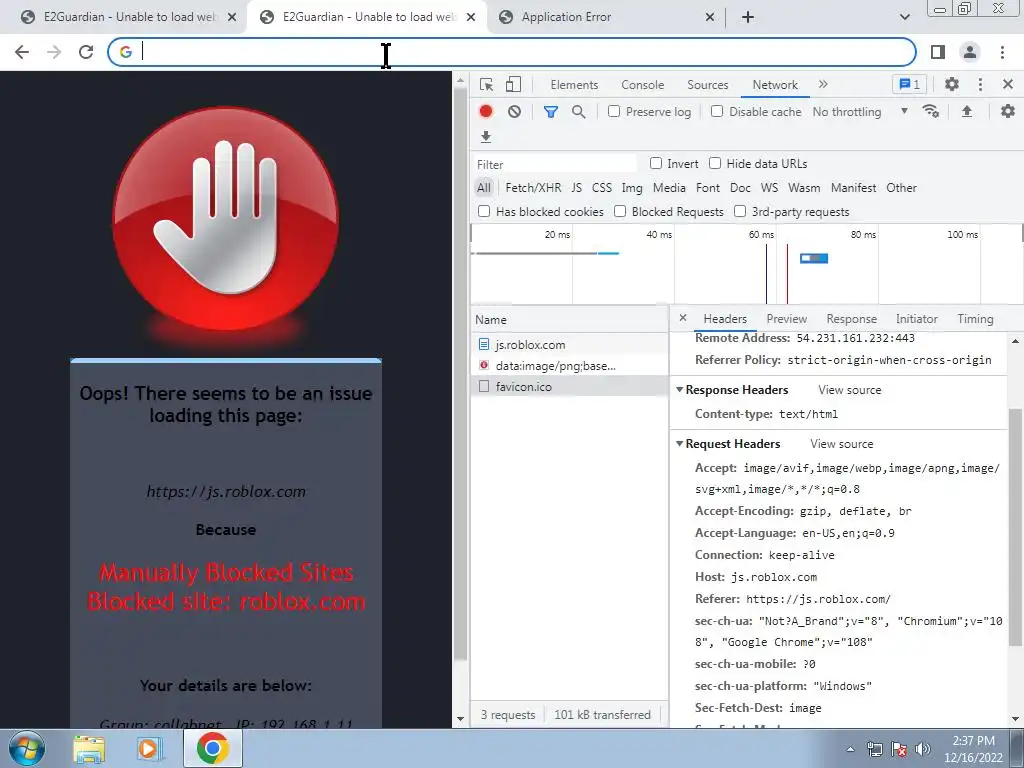The image size is (1024, 768).
Task: Check Blocked Requests option
Action: point(620,211)
